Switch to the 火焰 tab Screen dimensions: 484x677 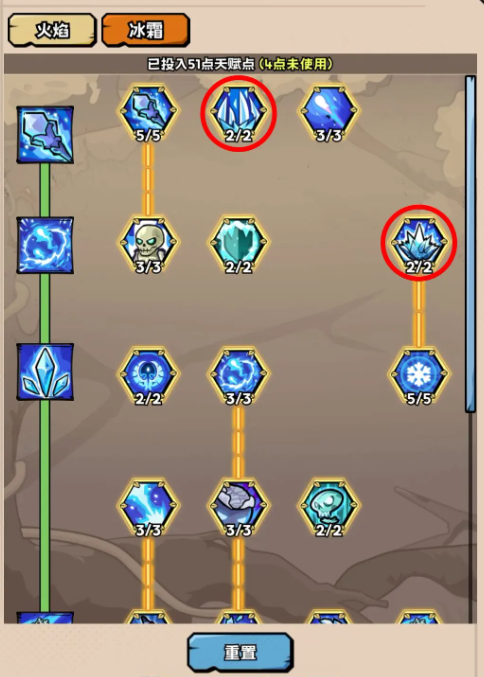52,30
